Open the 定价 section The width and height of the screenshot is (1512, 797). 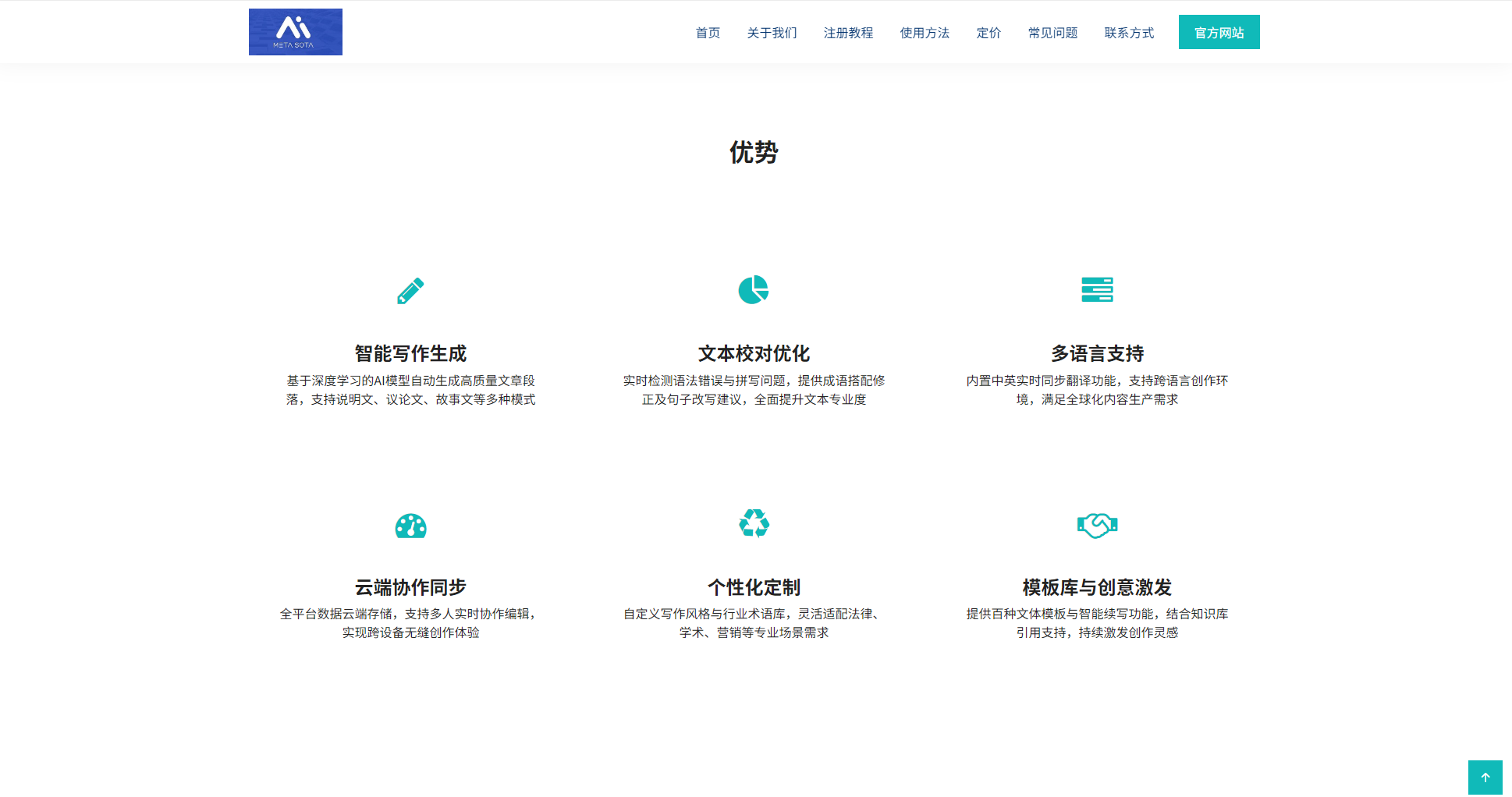988,33
